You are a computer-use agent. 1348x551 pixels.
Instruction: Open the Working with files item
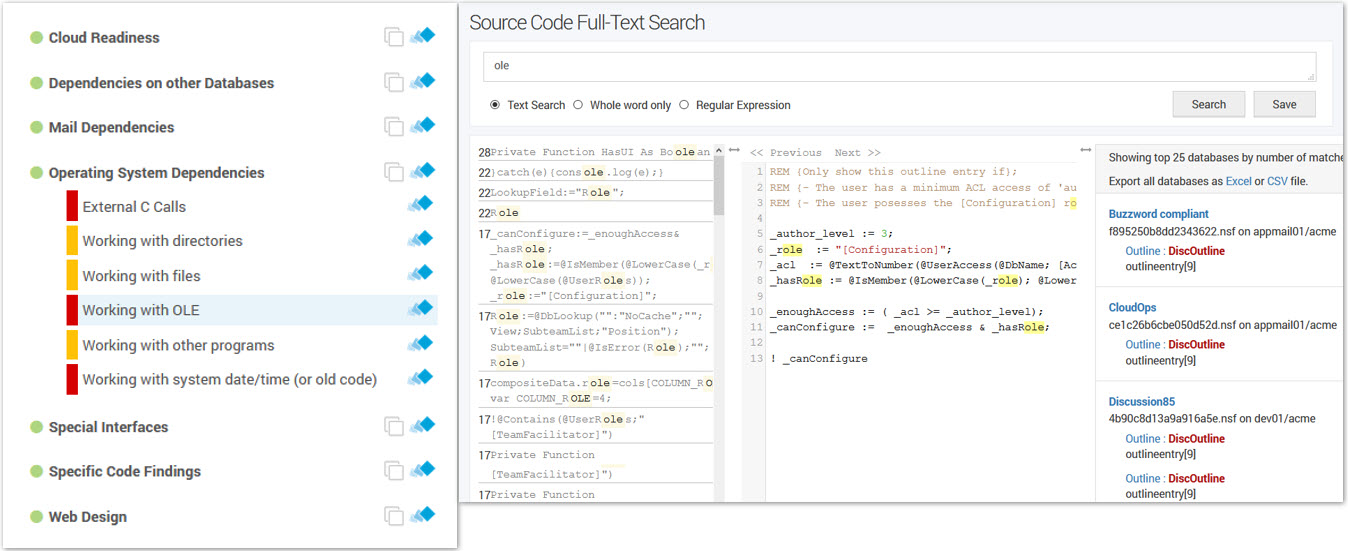141,276
